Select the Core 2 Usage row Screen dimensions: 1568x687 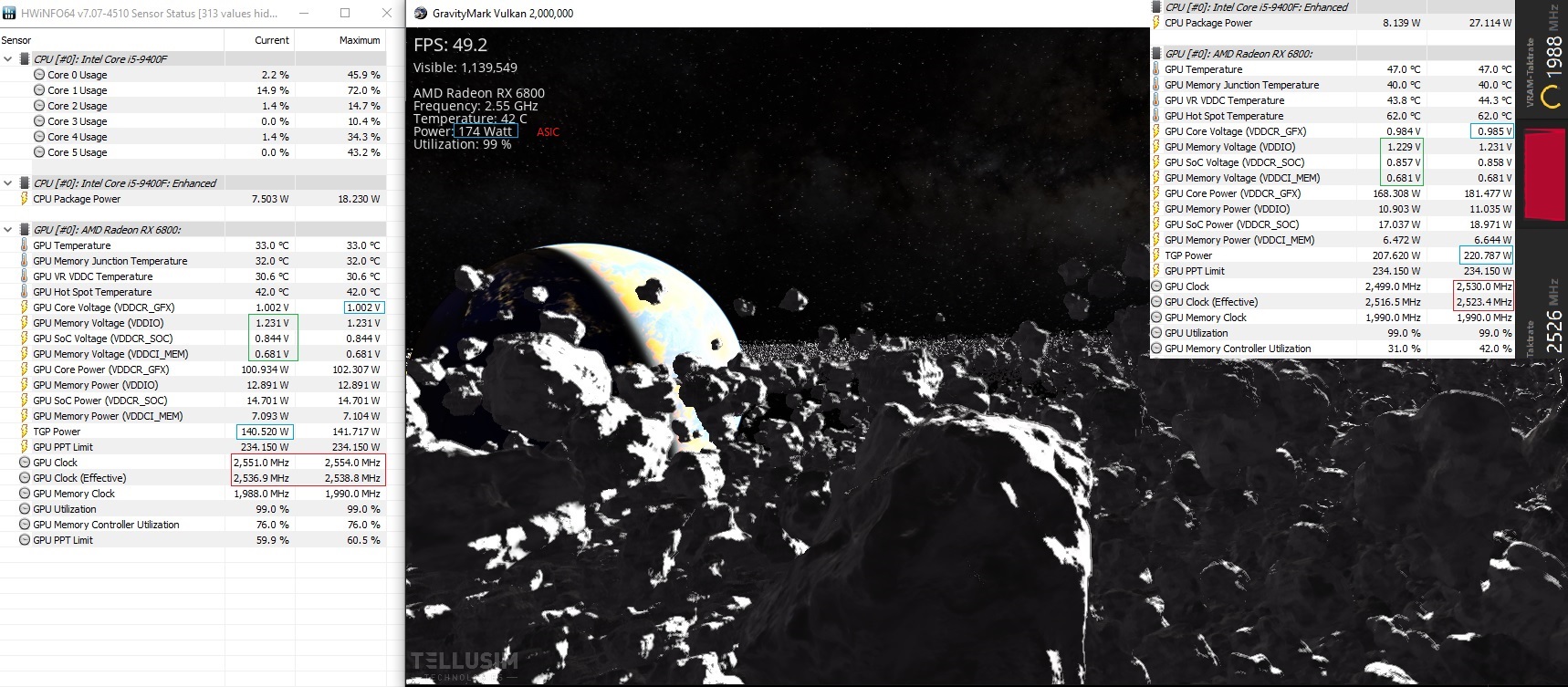(193, 106)
